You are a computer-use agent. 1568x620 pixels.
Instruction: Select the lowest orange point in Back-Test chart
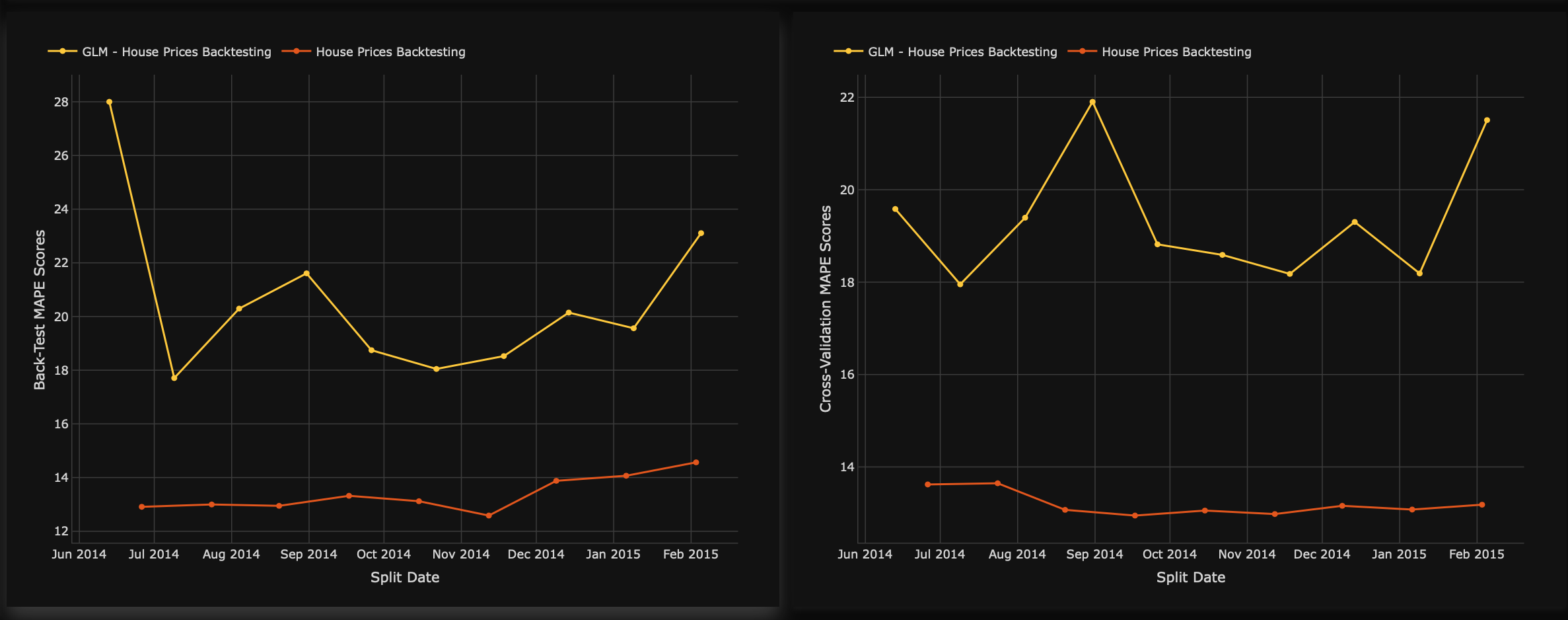(x=489, y=516)
